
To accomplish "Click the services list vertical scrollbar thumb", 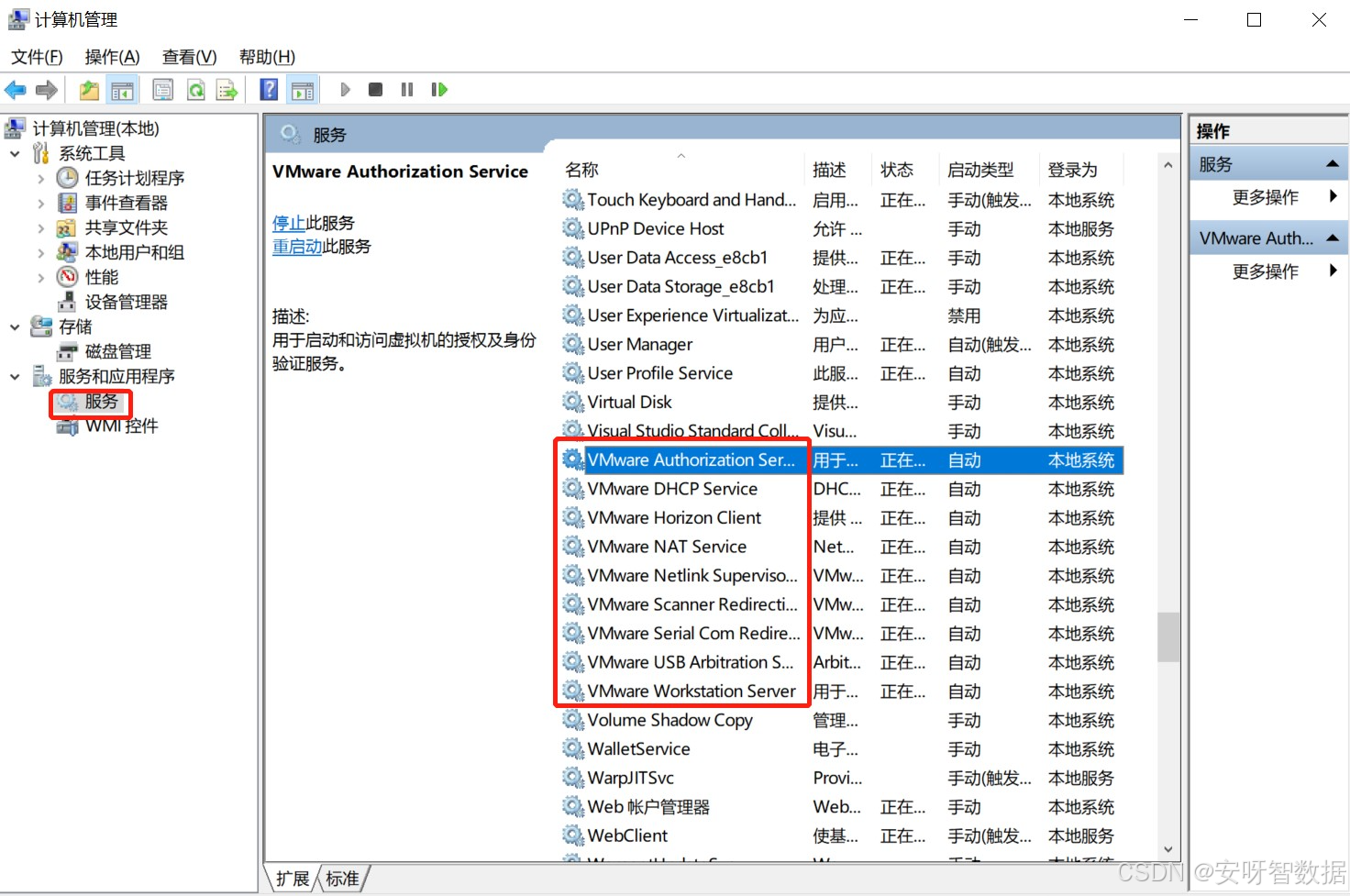I will tap(1167, 636).
